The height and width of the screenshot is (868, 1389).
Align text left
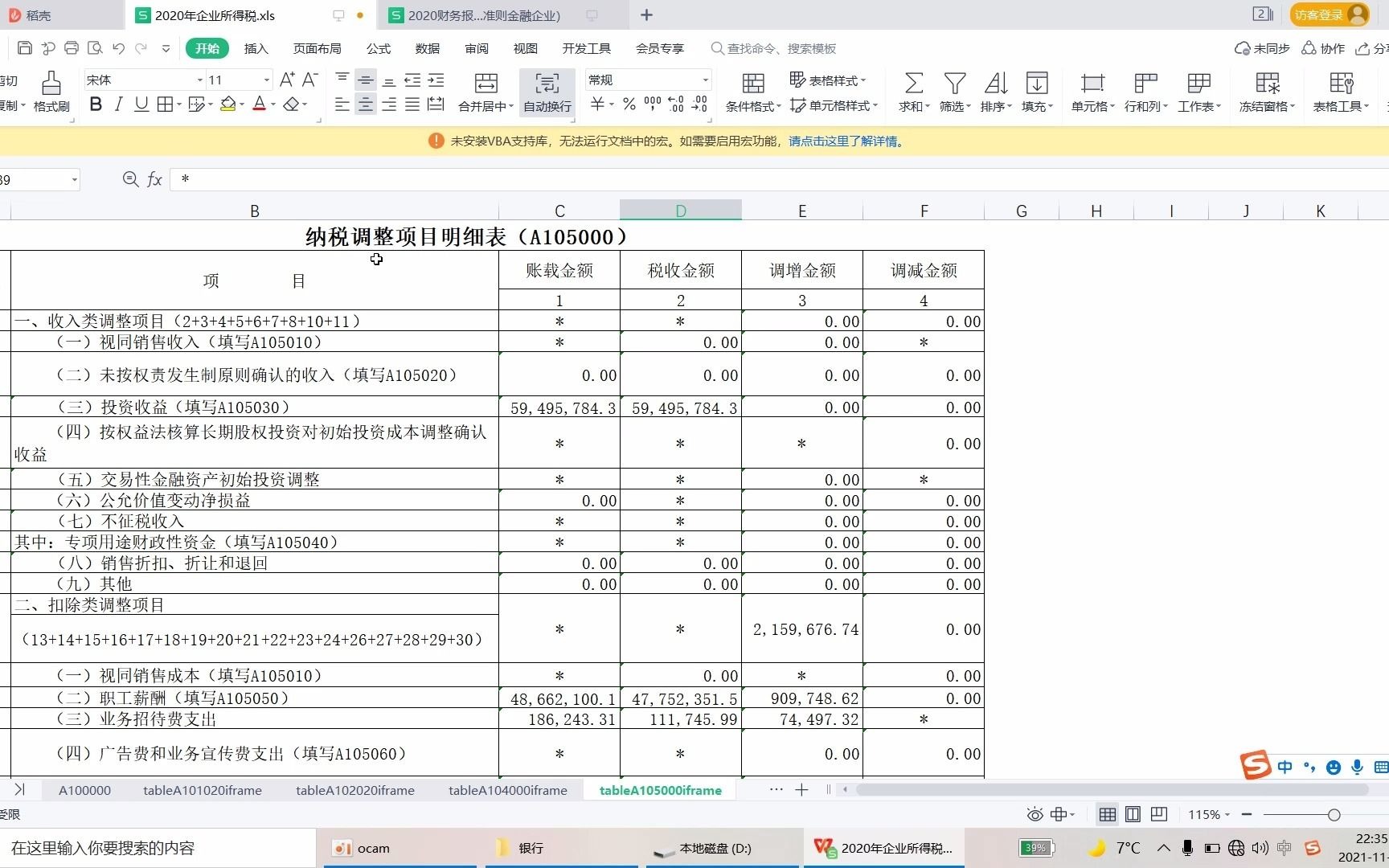click(x=342, y=104)
